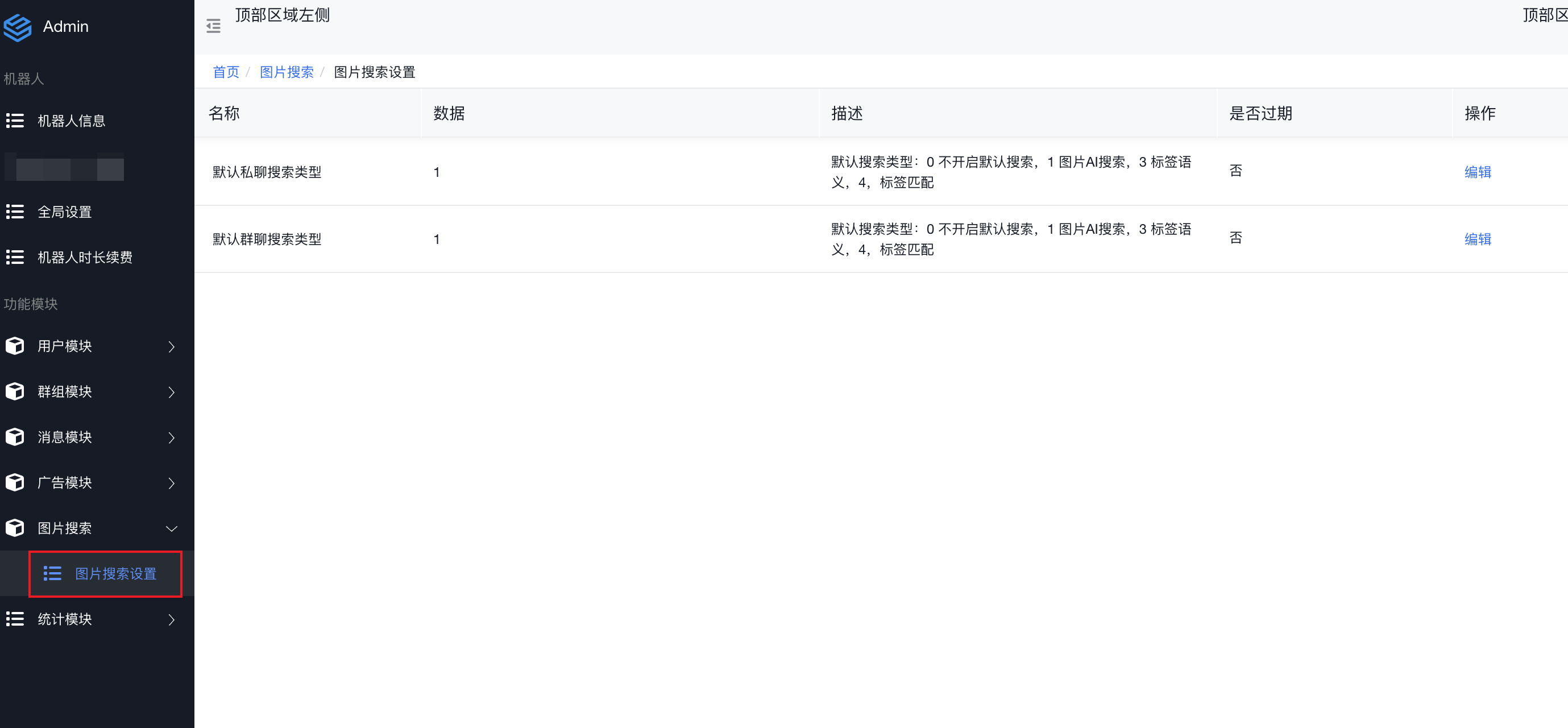The image size is (1568, 728).
Task: Edit the 默认群聊搜索类型 row
Action: [x=1477, y=239]
